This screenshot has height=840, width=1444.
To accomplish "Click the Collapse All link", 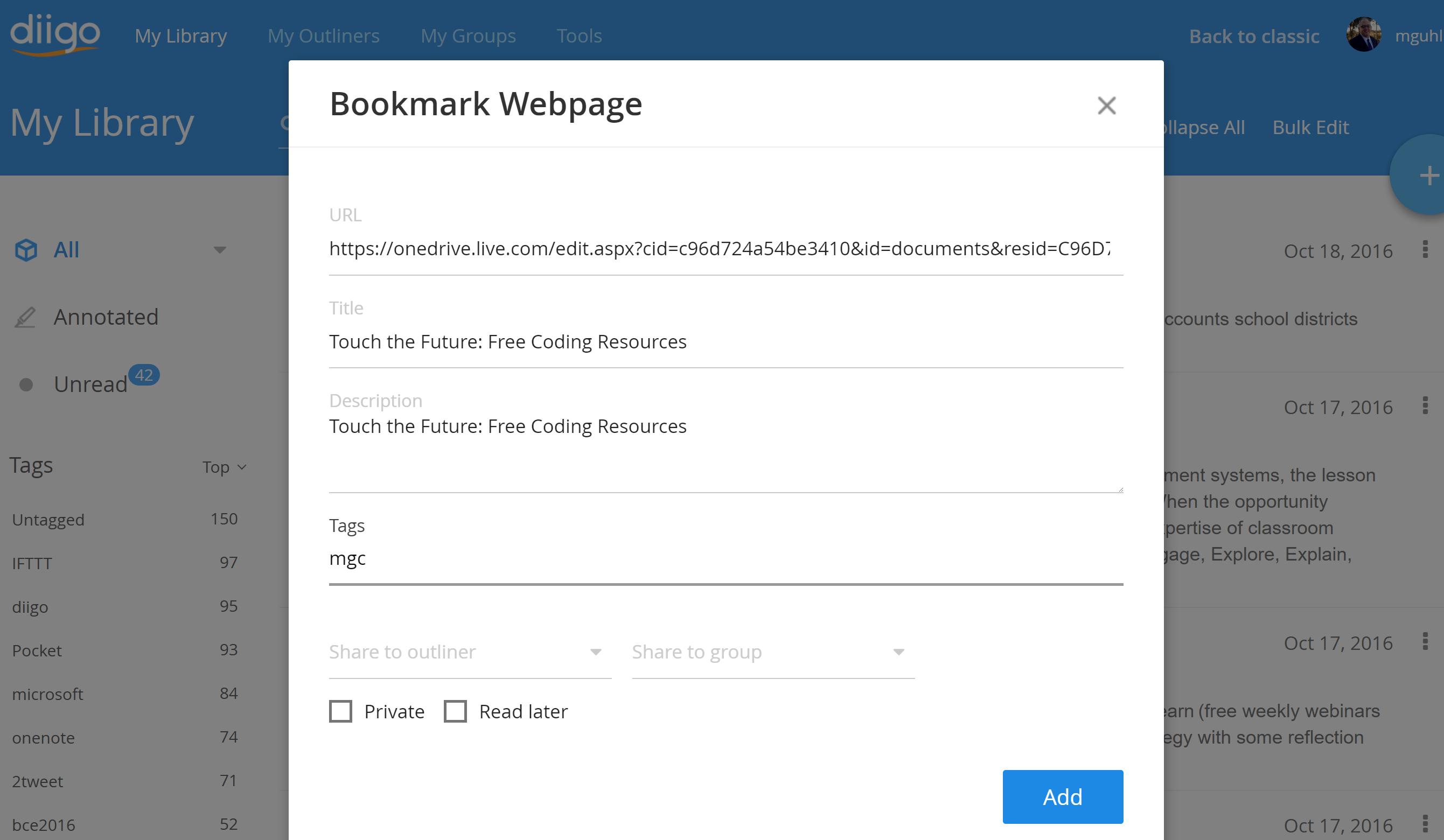I will pyautogui.click(x=1205, y=127).
